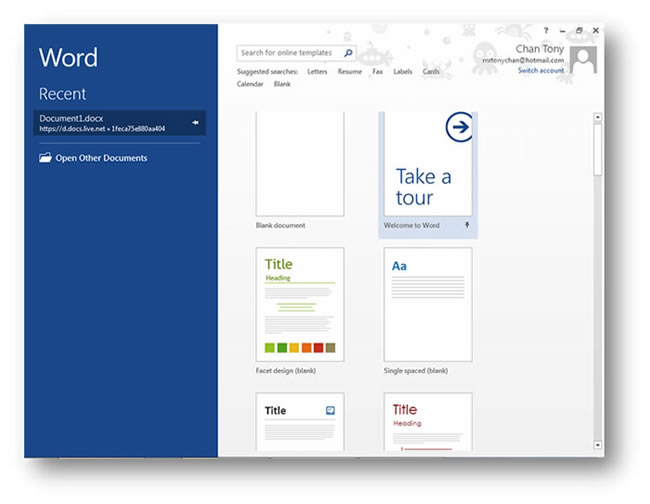The image size is (650, 504).
Task: Pin Document1.docx to the recent list
Action: click(195, 123)
